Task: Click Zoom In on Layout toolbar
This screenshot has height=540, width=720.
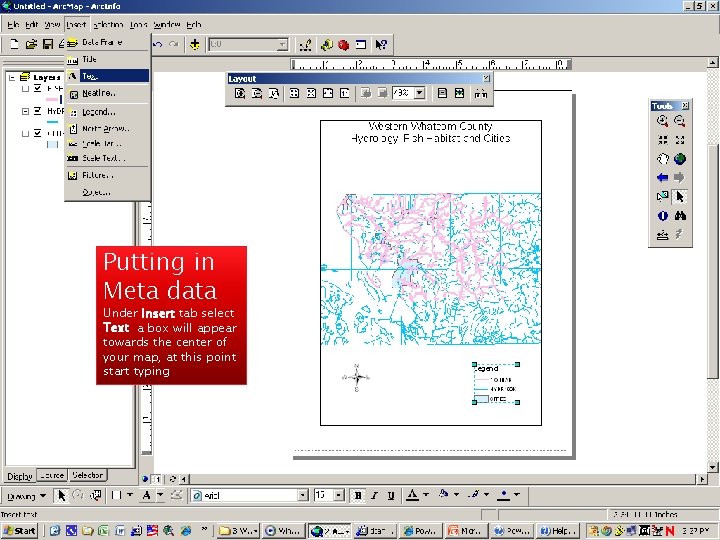Action: tap(240, 93)
